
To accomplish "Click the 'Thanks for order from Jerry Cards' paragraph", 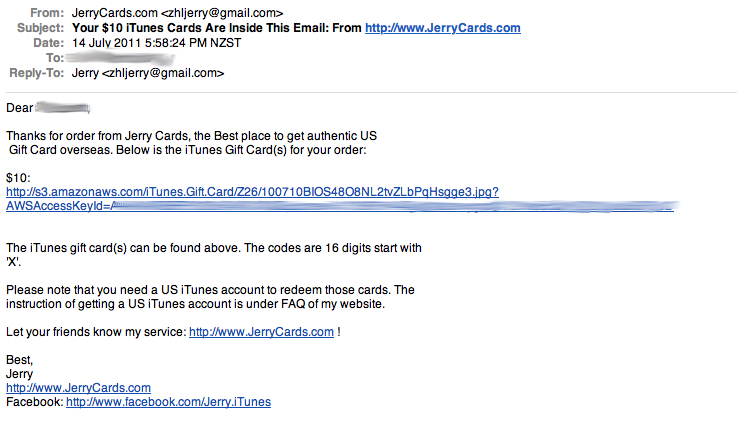I will click(x=192, y=143).
